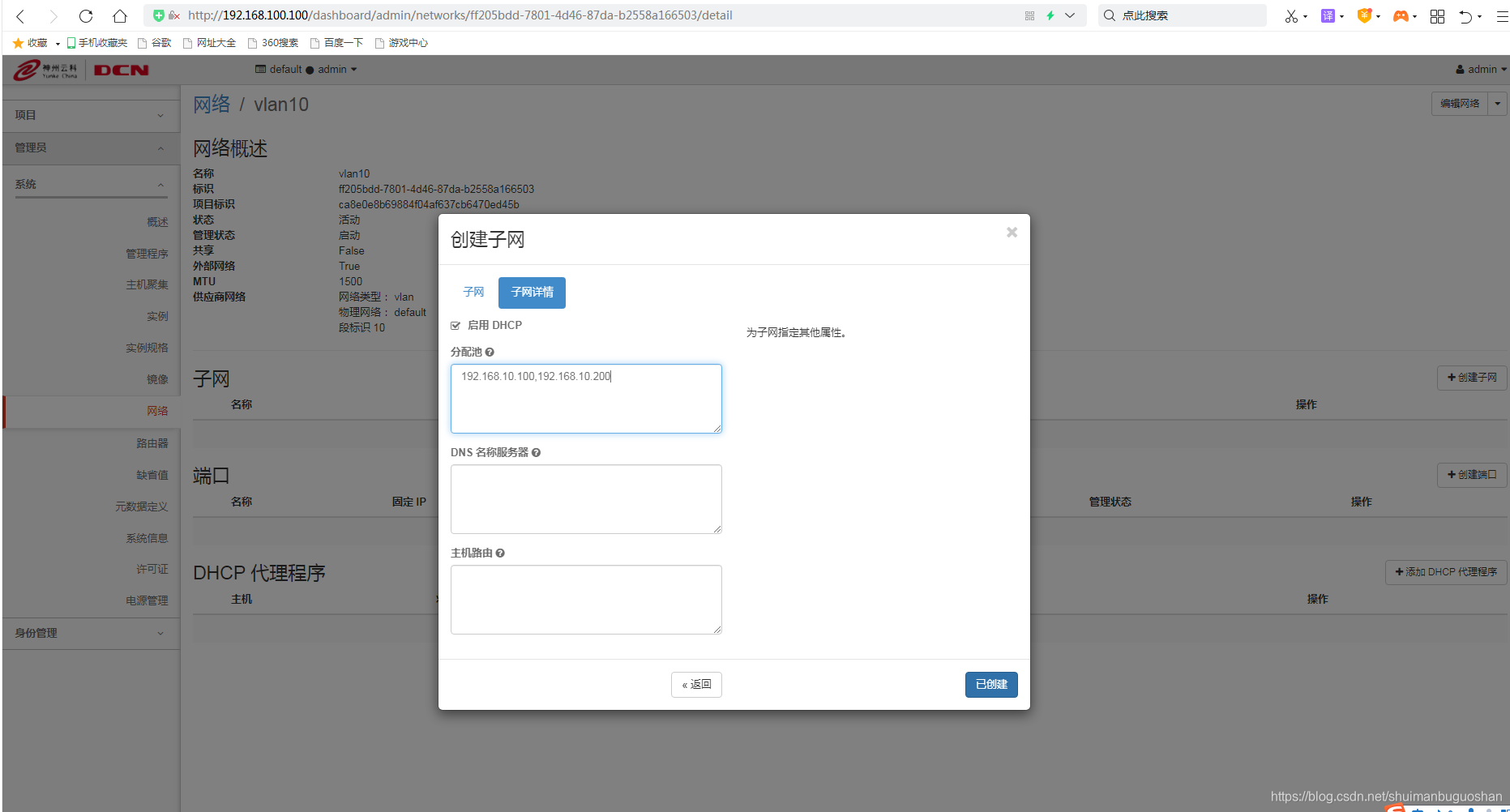Click the undo closed tab icon

click(1465, 15)
